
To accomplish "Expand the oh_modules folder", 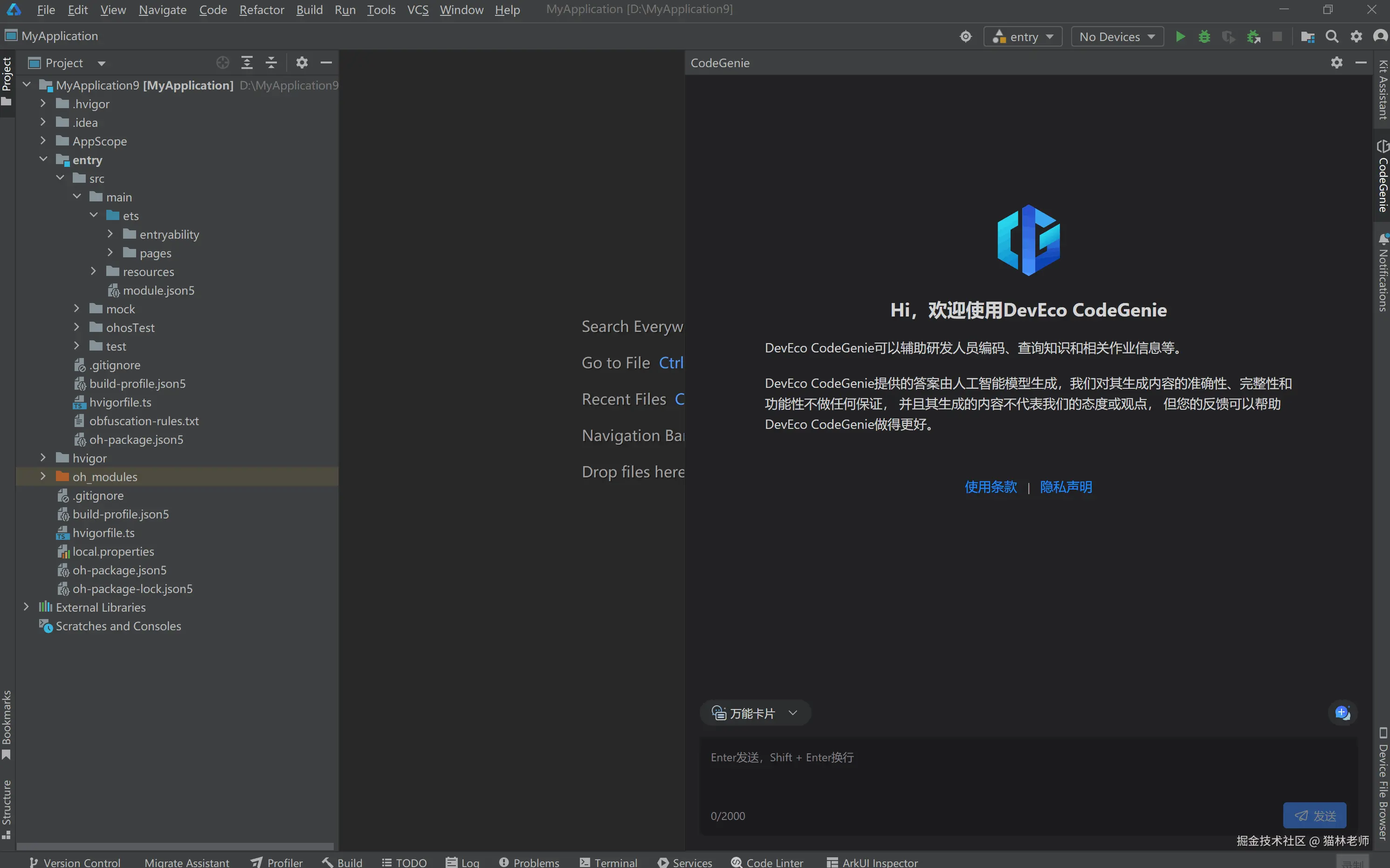I will [x=43, y=476].
